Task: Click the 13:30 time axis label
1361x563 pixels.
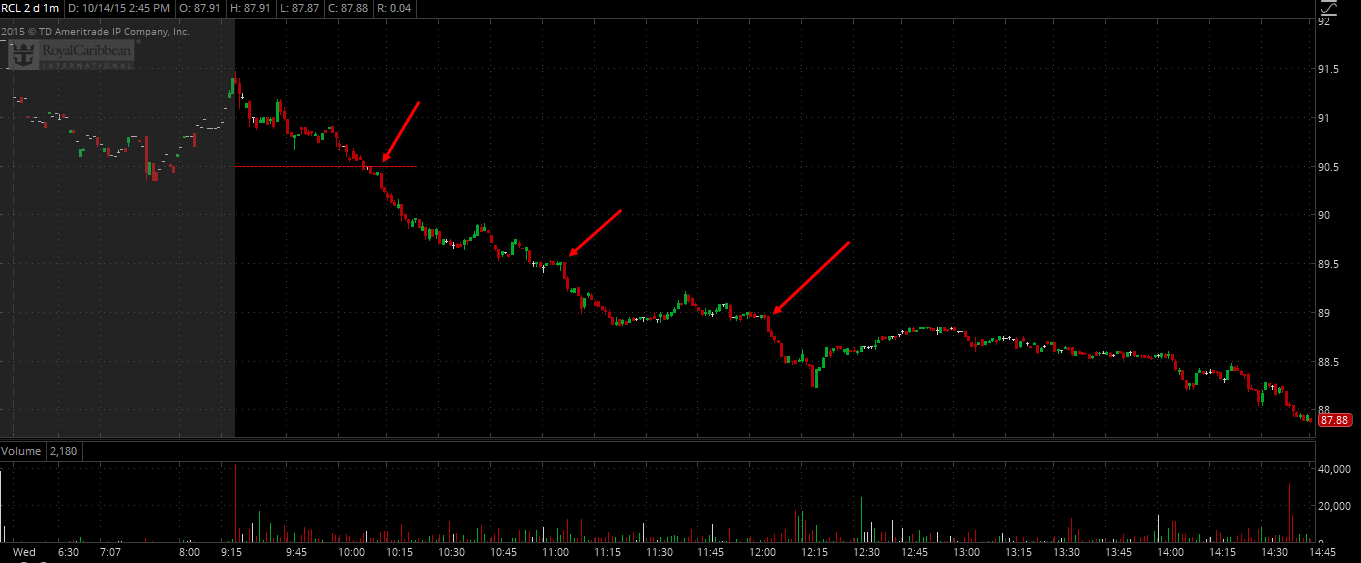Action: click(x=1068, y=552)
